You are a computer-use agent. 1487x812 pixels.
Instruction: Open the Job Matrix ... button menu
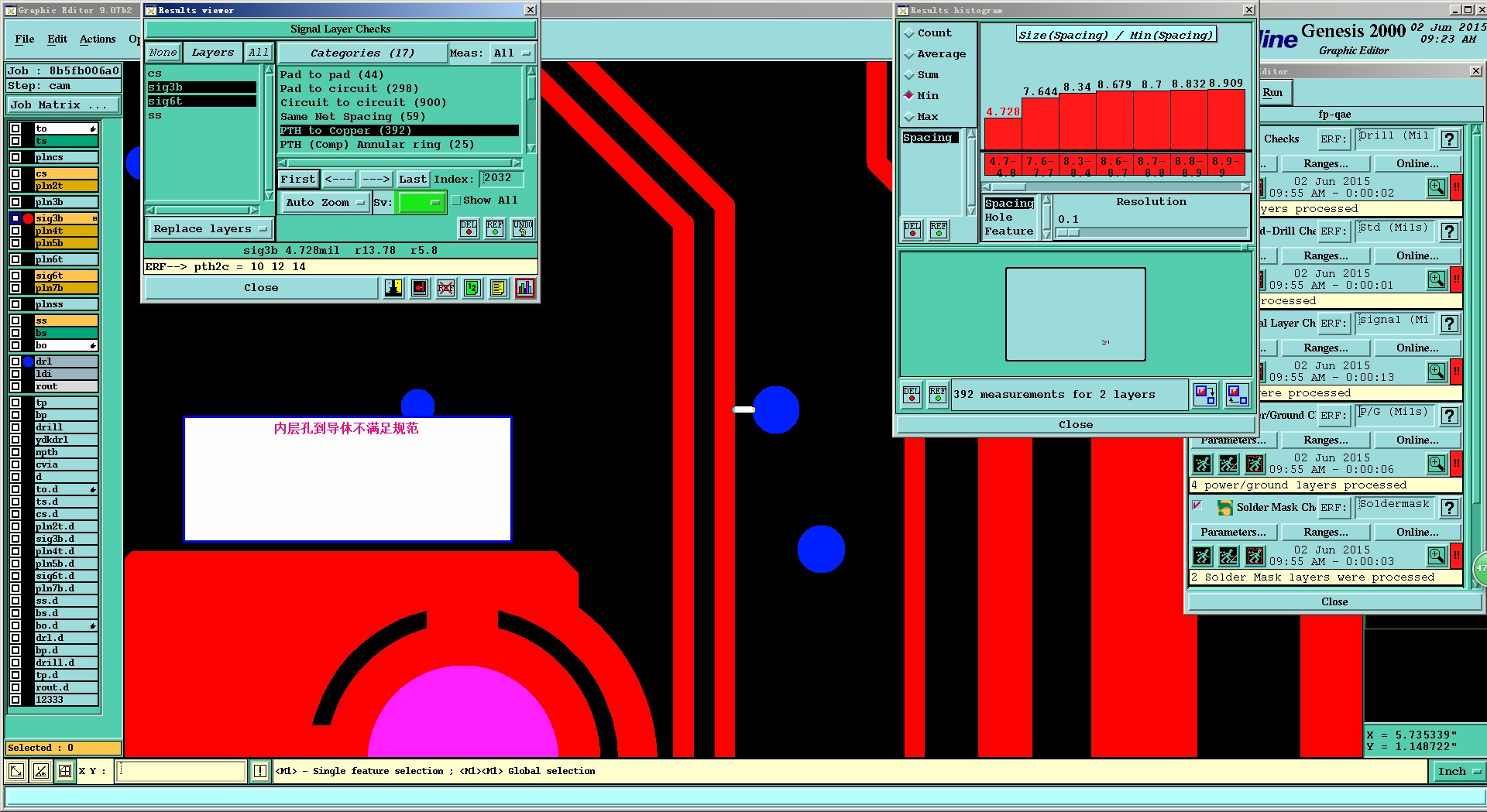coord(64,105)
